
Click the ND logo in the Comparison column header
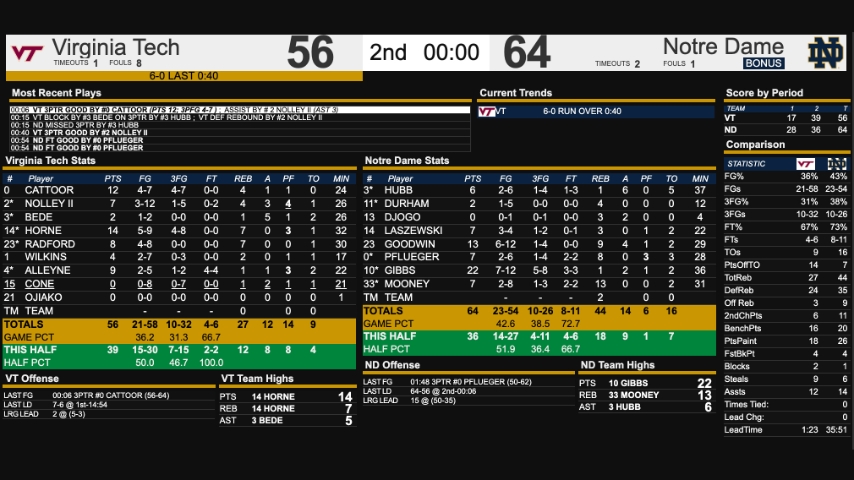[836, 163]
